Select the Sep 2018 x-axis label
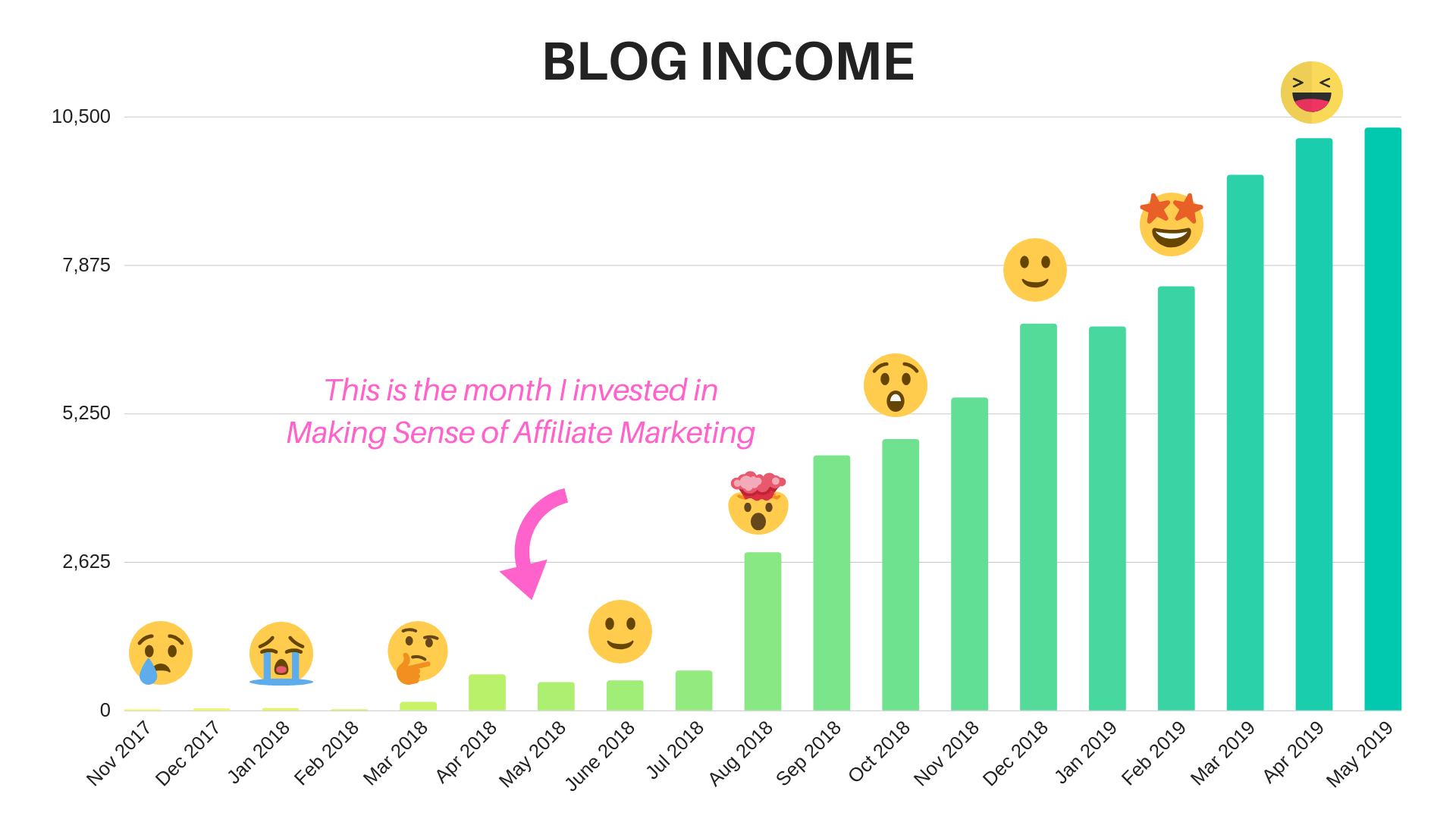The height and width of the screenshot is (819, 1456). coord(808,753)
